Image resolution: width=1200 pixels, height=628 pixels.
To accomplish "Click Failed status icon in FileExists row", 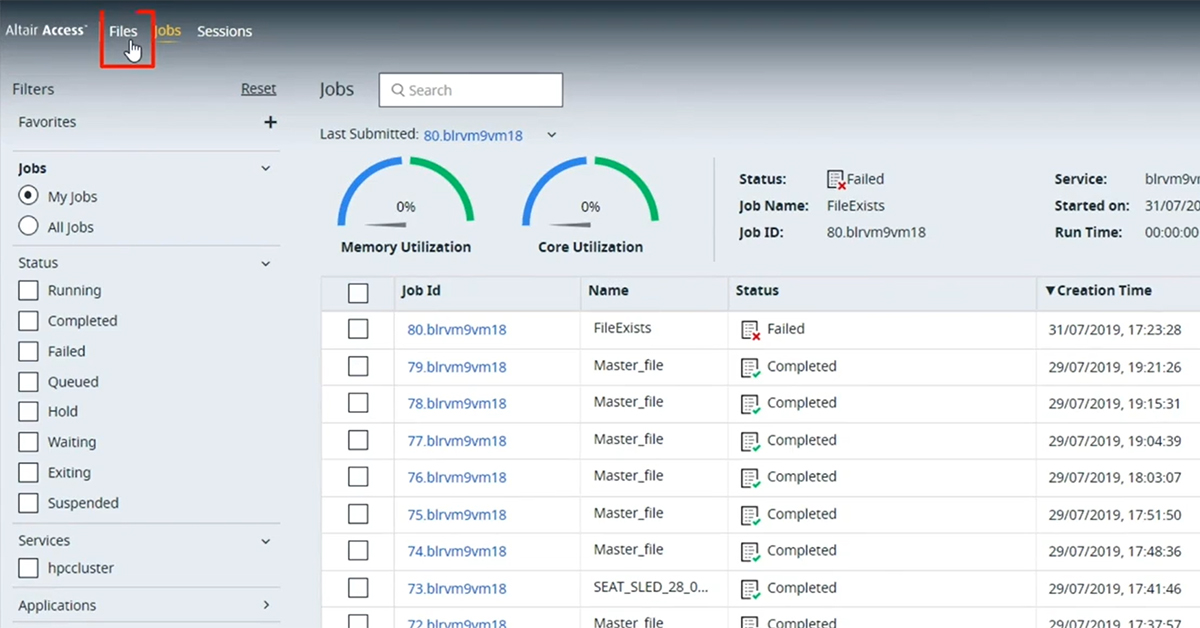I will (x=750, y=330).
